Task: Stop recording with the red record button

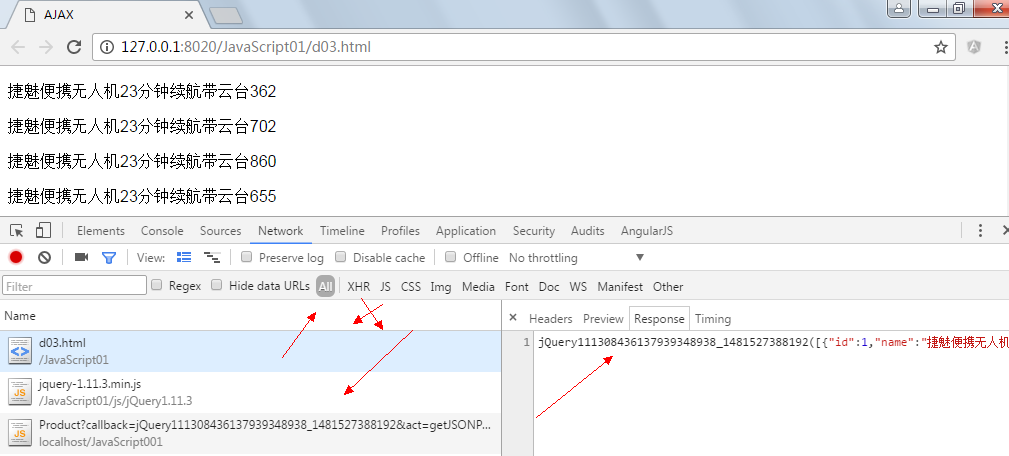Action: (x=16, y=257)
